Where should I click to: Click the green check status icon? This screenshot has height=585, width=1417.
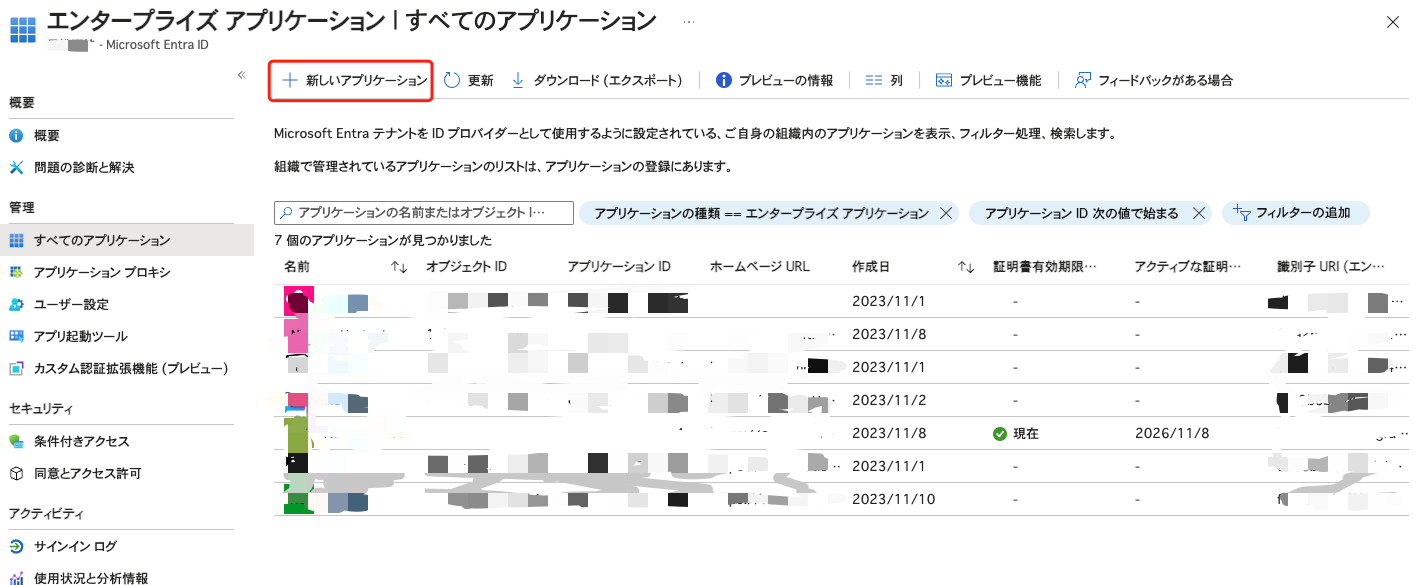click(1000, 434)
